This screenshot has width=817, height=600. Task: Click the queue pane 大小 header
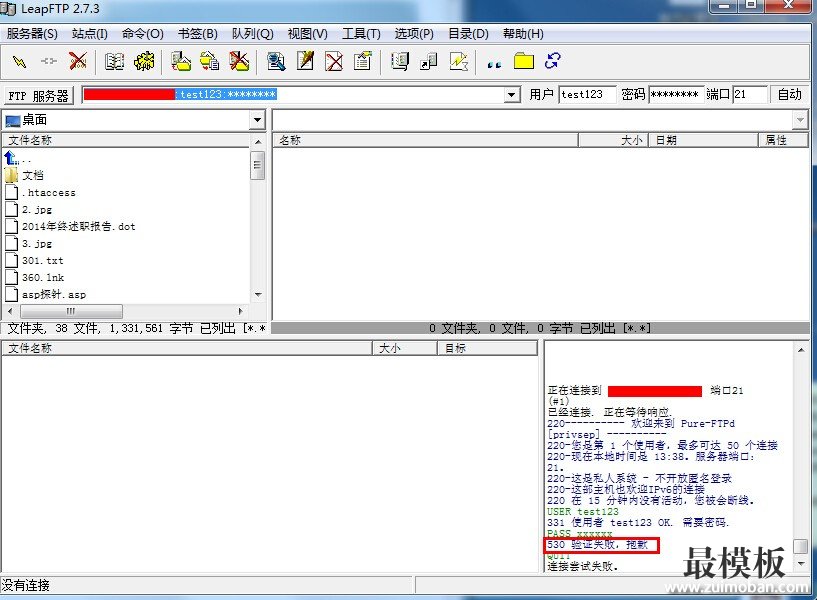point(405,348)
